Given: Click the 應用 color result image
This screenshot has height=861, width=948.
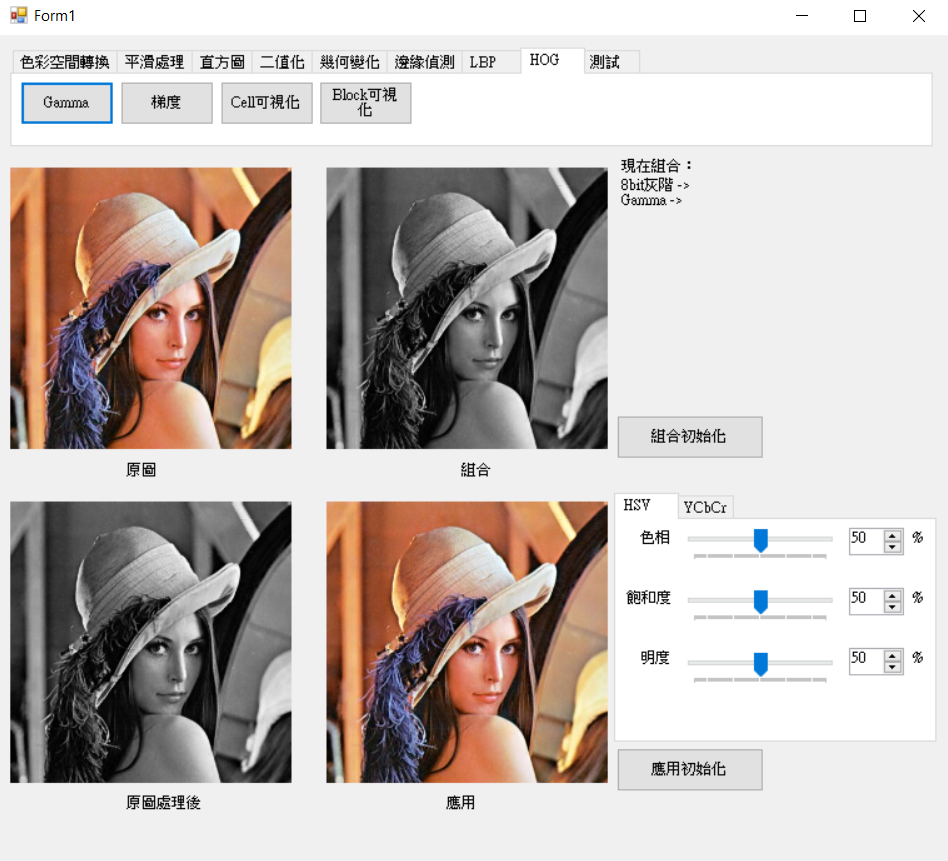Looking at the screenshot, I should [467, 642].
